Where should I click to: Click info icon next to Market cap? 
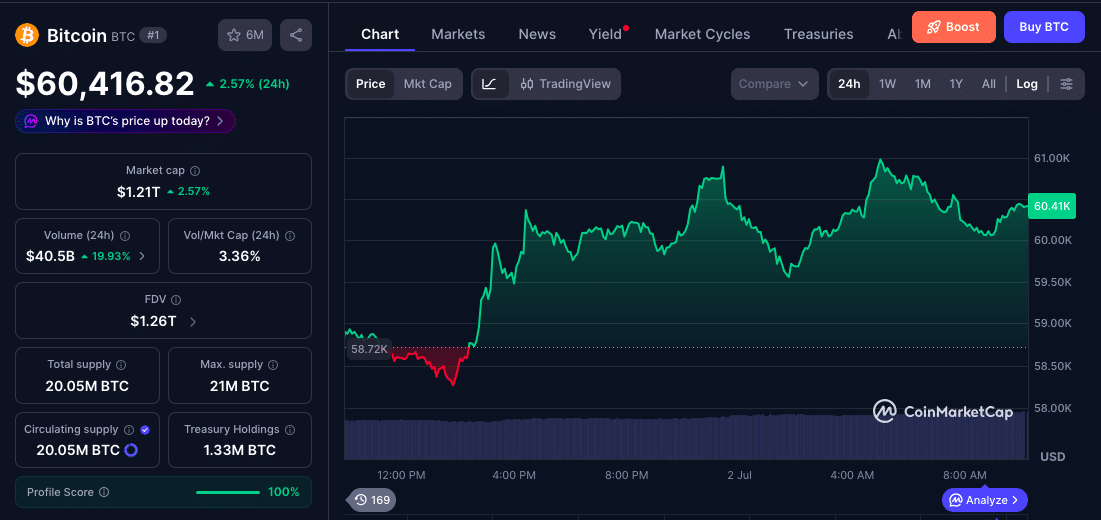pyautogui.click(x=195, y=171)
